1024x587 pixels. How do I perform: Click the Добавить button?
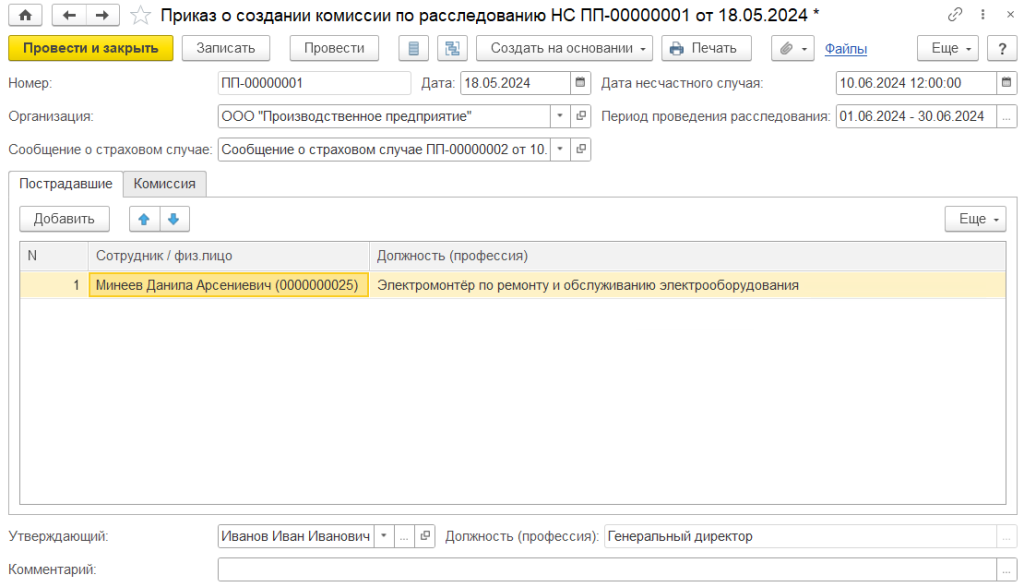coord(64,219)
